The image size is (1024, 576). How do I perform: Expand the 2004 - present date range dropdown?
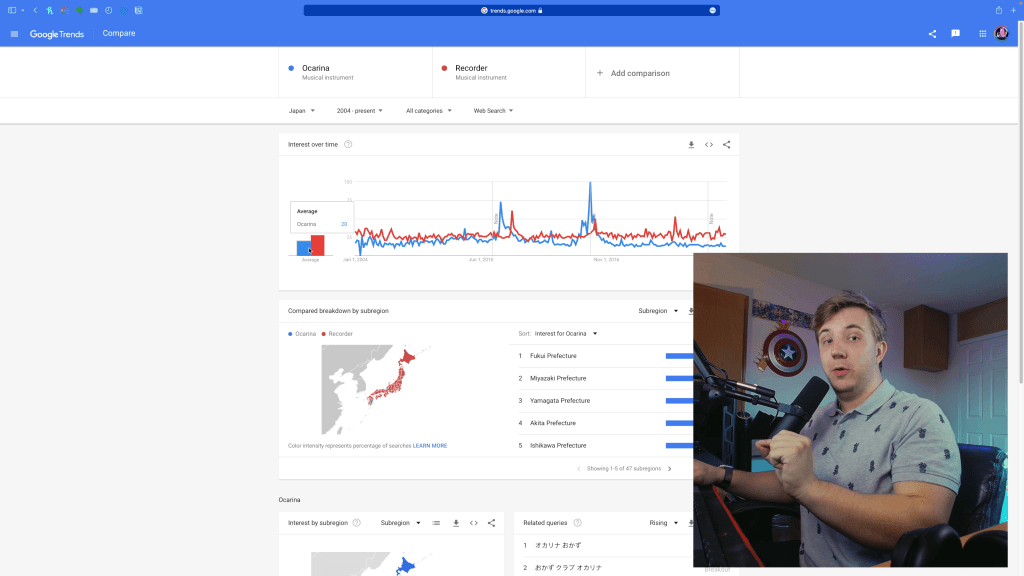[x=359, y=111]
